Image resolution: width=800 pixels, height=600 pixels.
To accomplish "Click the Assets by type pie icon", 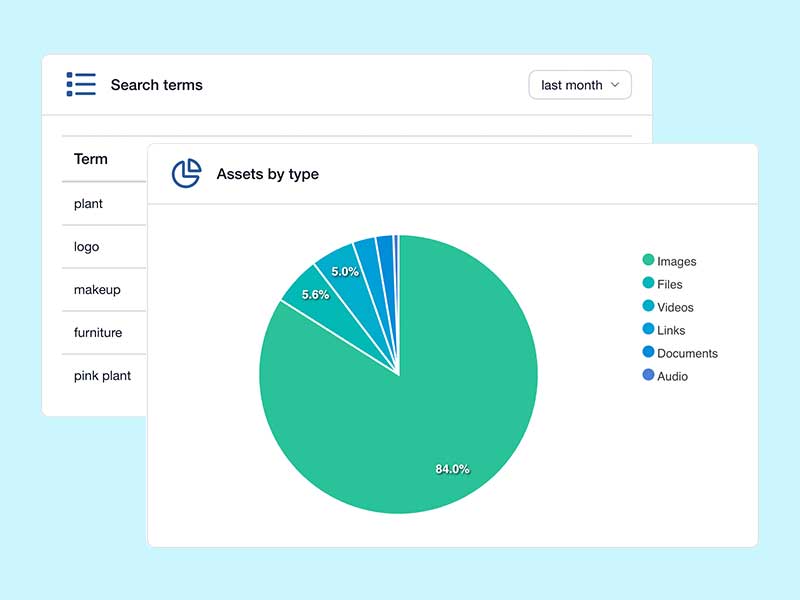I will point(186,173).
